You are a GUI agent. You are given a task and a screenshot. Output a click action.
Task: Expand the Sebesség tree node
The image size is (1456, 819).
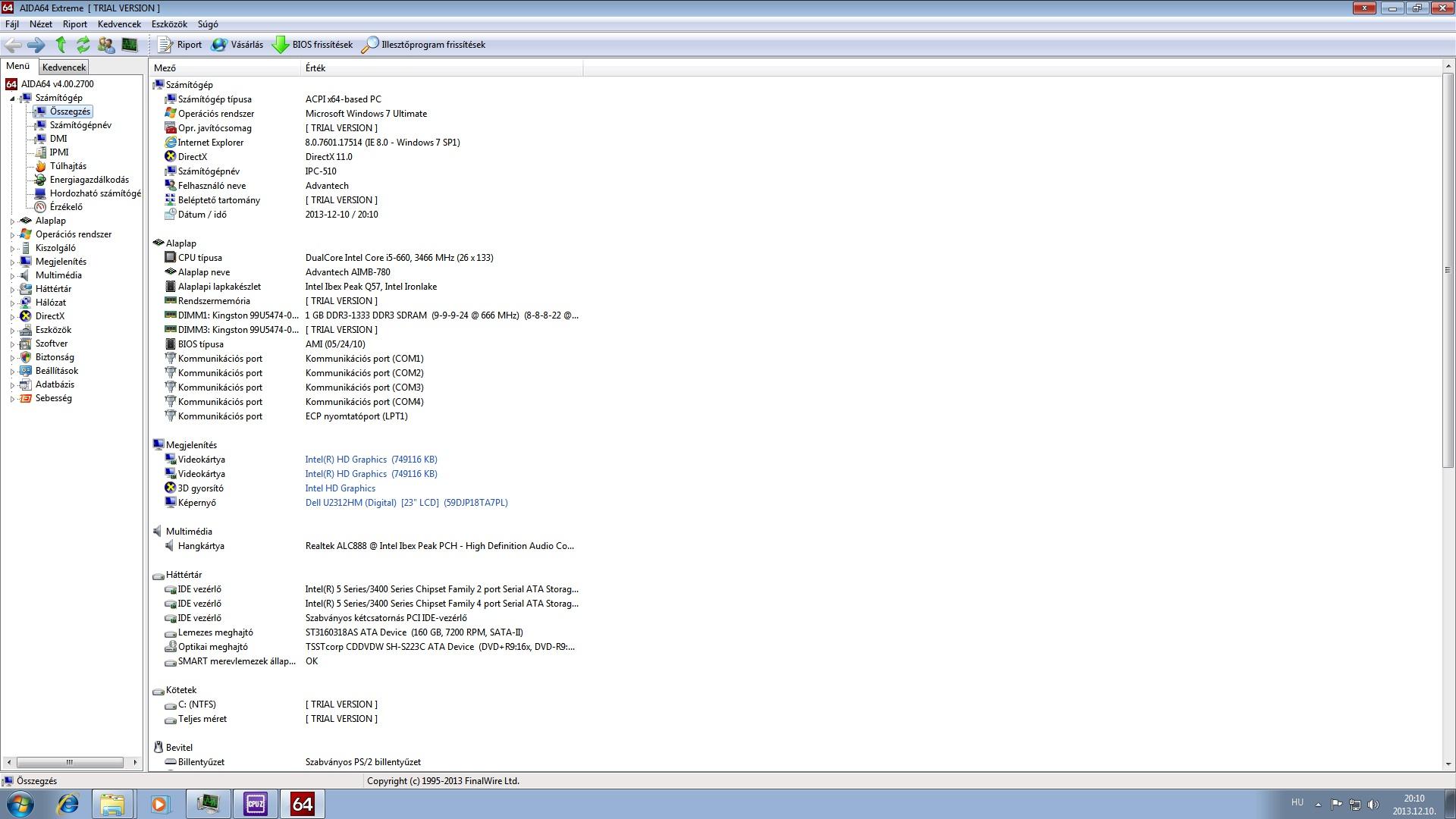(x=12, y=399)
